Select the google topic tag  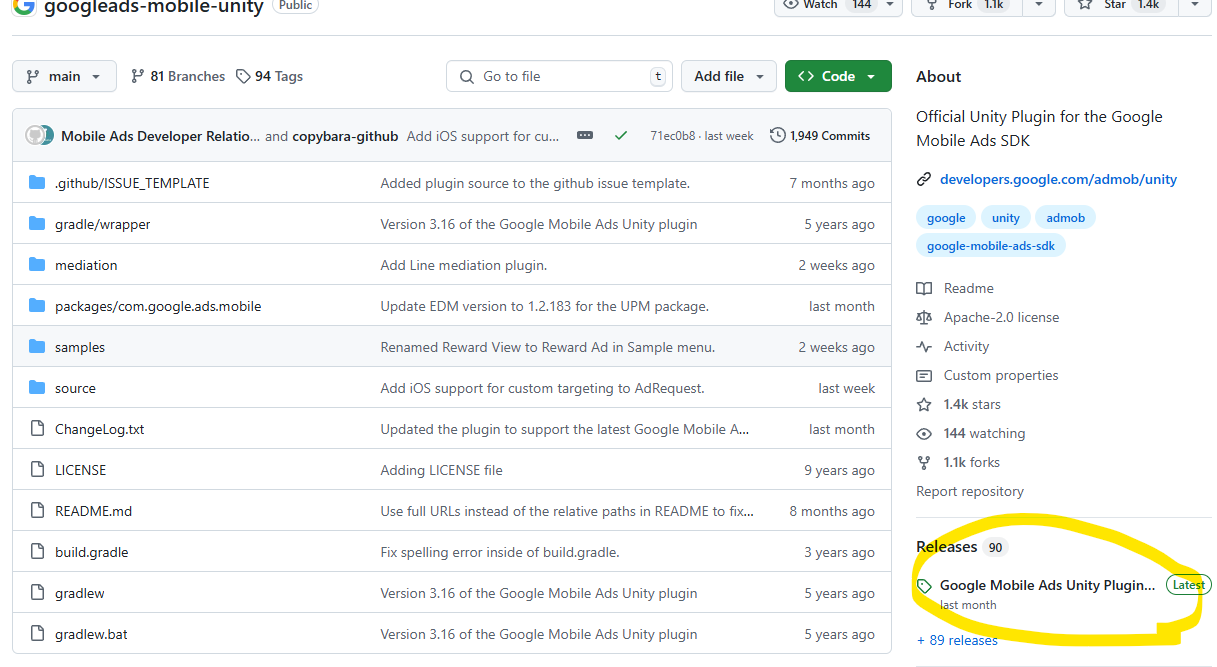(946, 218)
